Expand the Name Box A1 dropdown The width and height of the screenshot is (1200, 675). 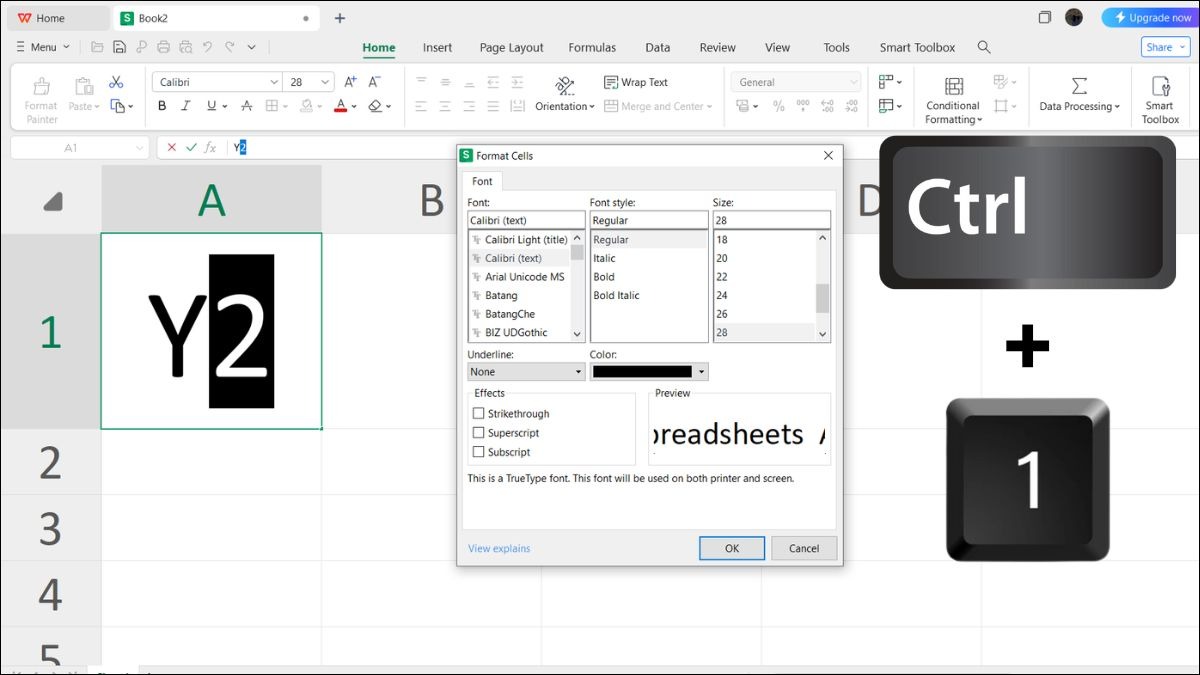tap(139, 148)
